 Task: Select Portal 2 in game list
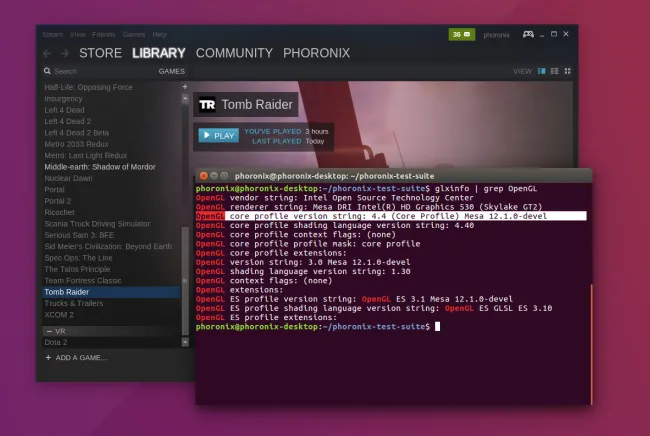58,201
